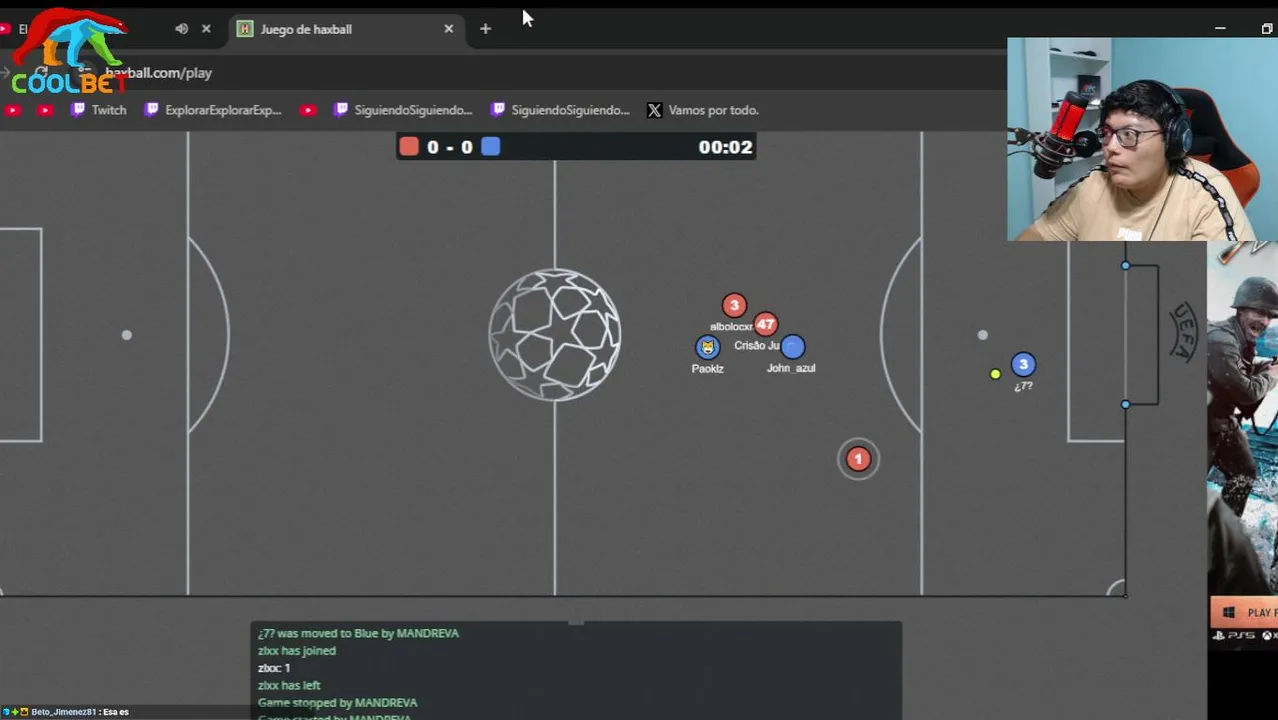Click the chat panel resize handle
Screen dimensions: 1278x720
[x=576, y=623]
